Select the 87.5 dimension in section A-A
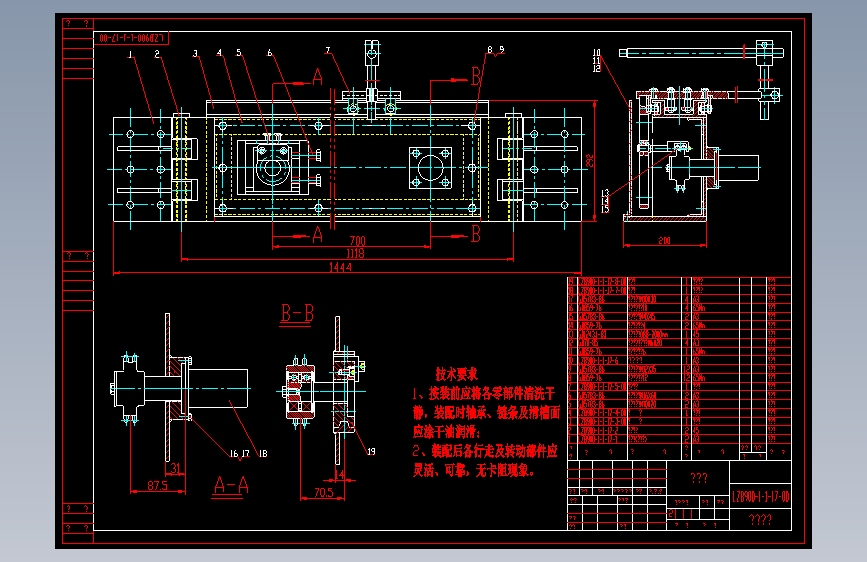This screenshot has width=867, height=562. pos(158,486)
